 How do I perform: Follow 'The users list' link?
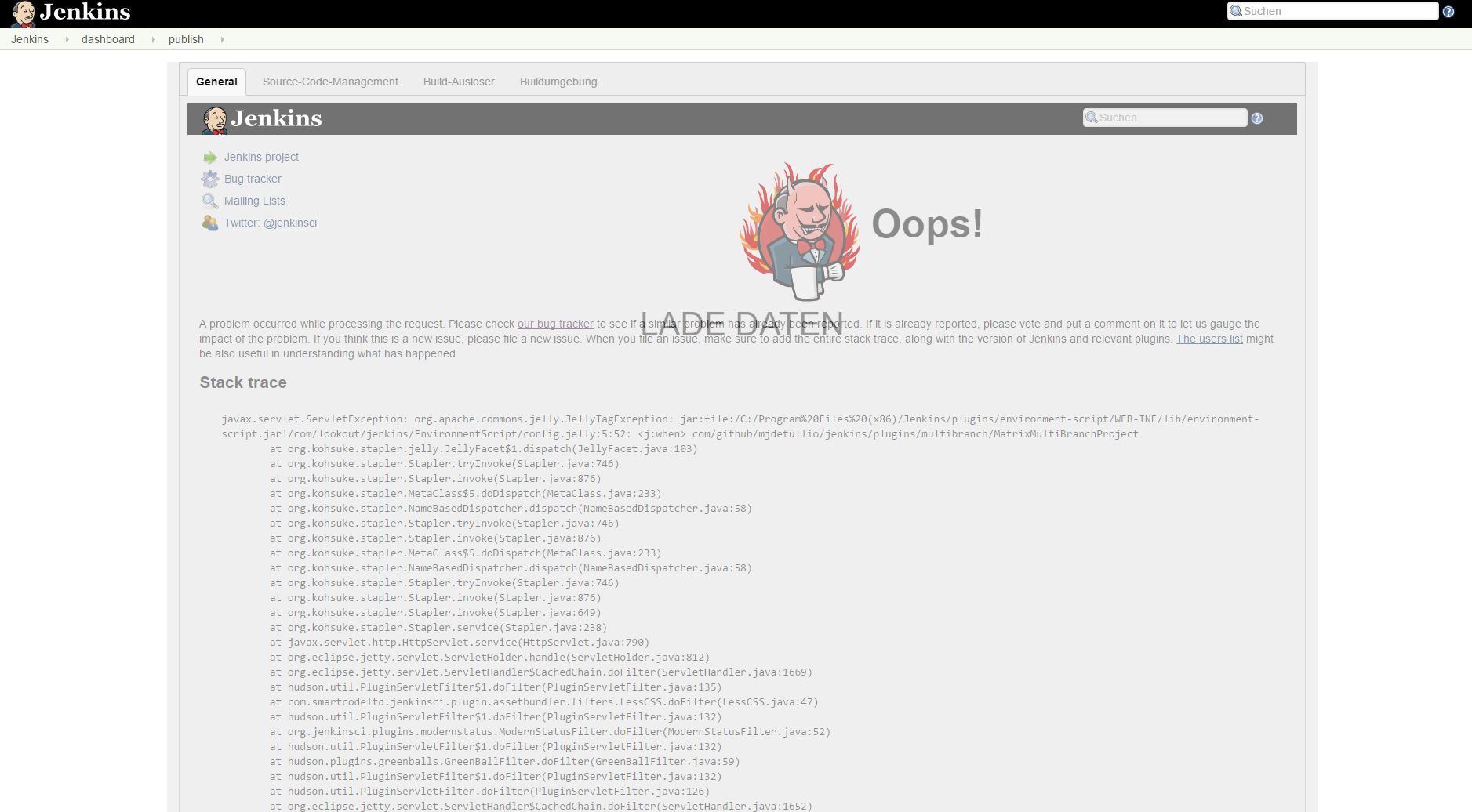1208,339
